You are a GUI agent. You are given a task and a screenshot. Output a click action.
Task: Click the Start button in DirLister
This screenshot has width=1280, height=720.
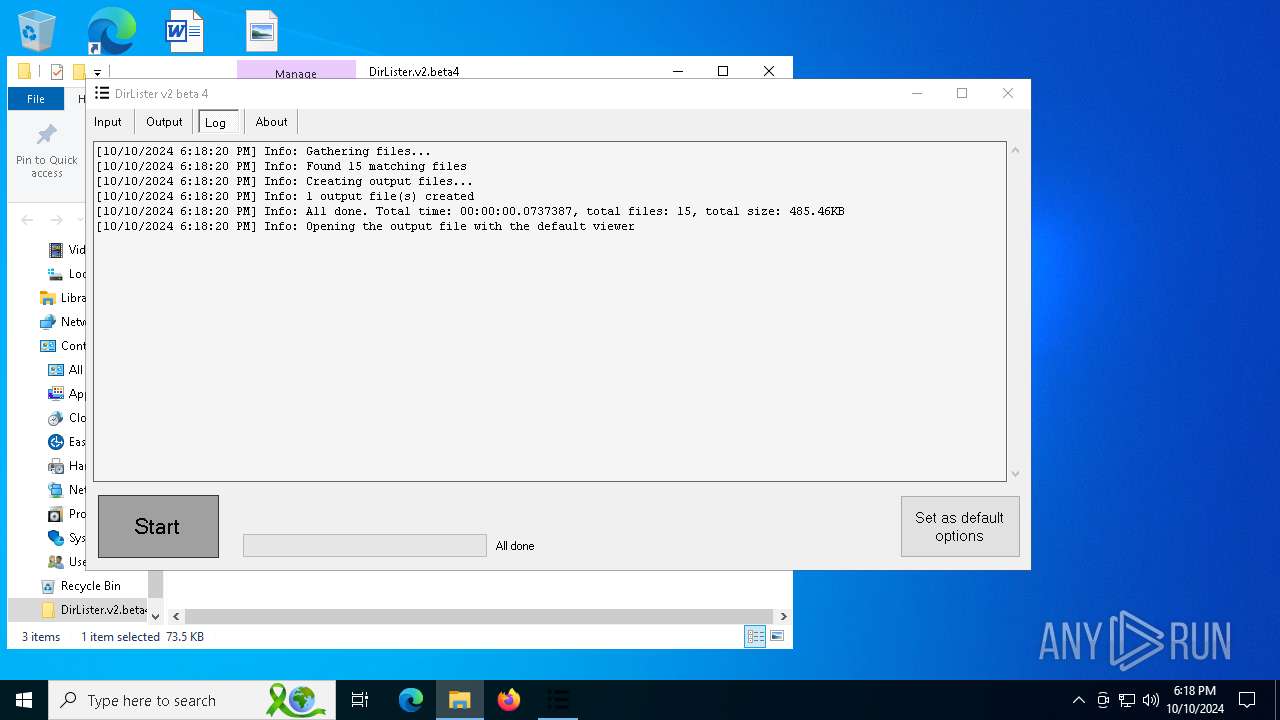pos(158,526)
